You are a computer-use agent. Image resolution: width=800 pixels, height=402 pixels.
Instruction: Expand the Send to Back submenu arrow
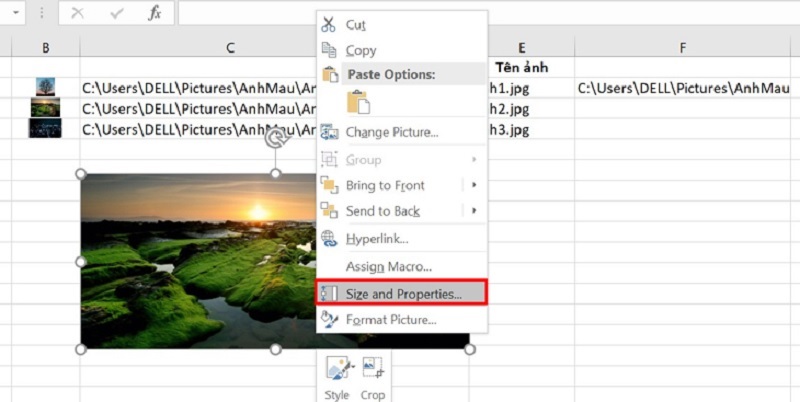tap(474, 211)
